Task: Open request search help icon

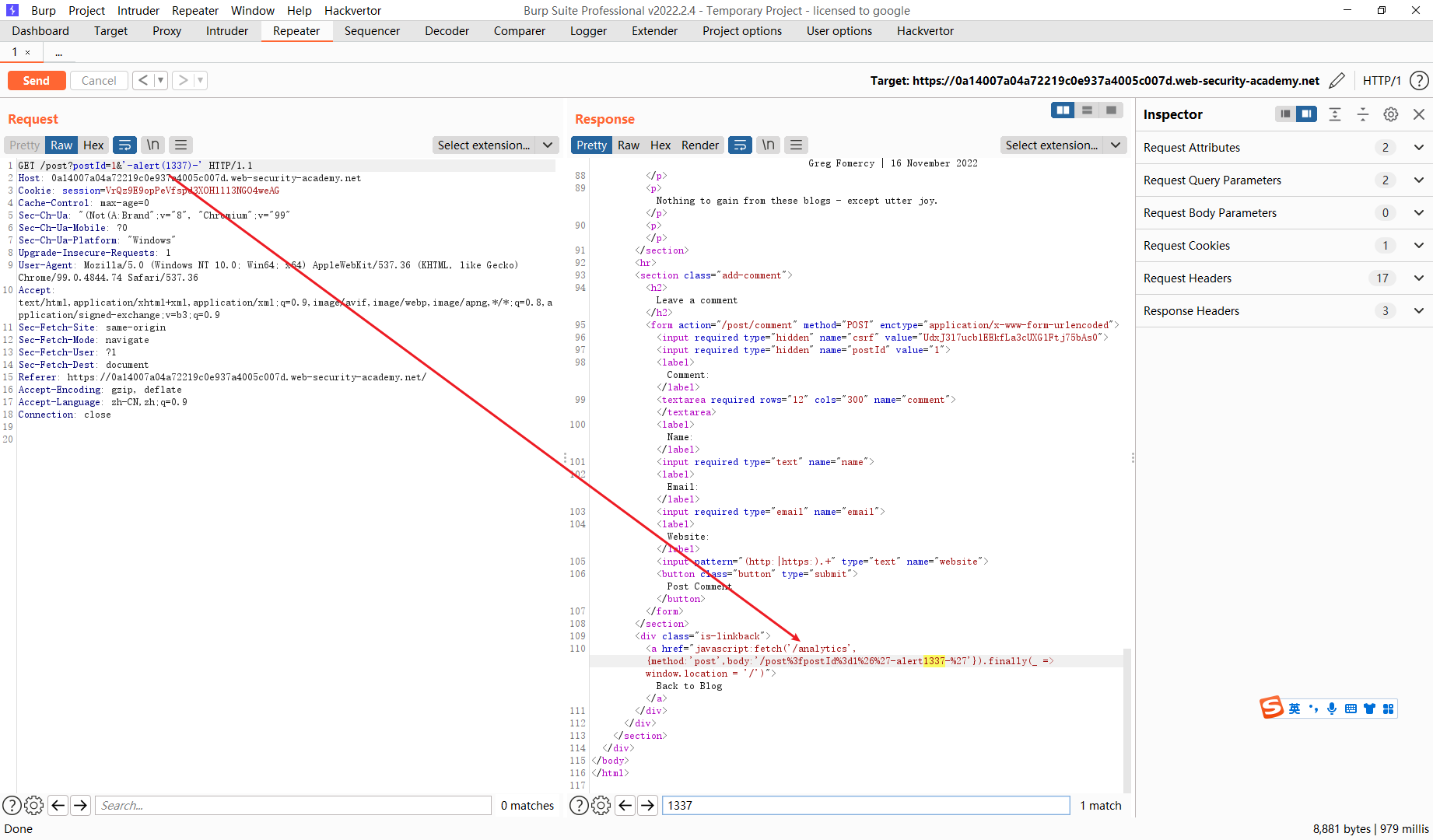Action: click(x=12, y=806)
